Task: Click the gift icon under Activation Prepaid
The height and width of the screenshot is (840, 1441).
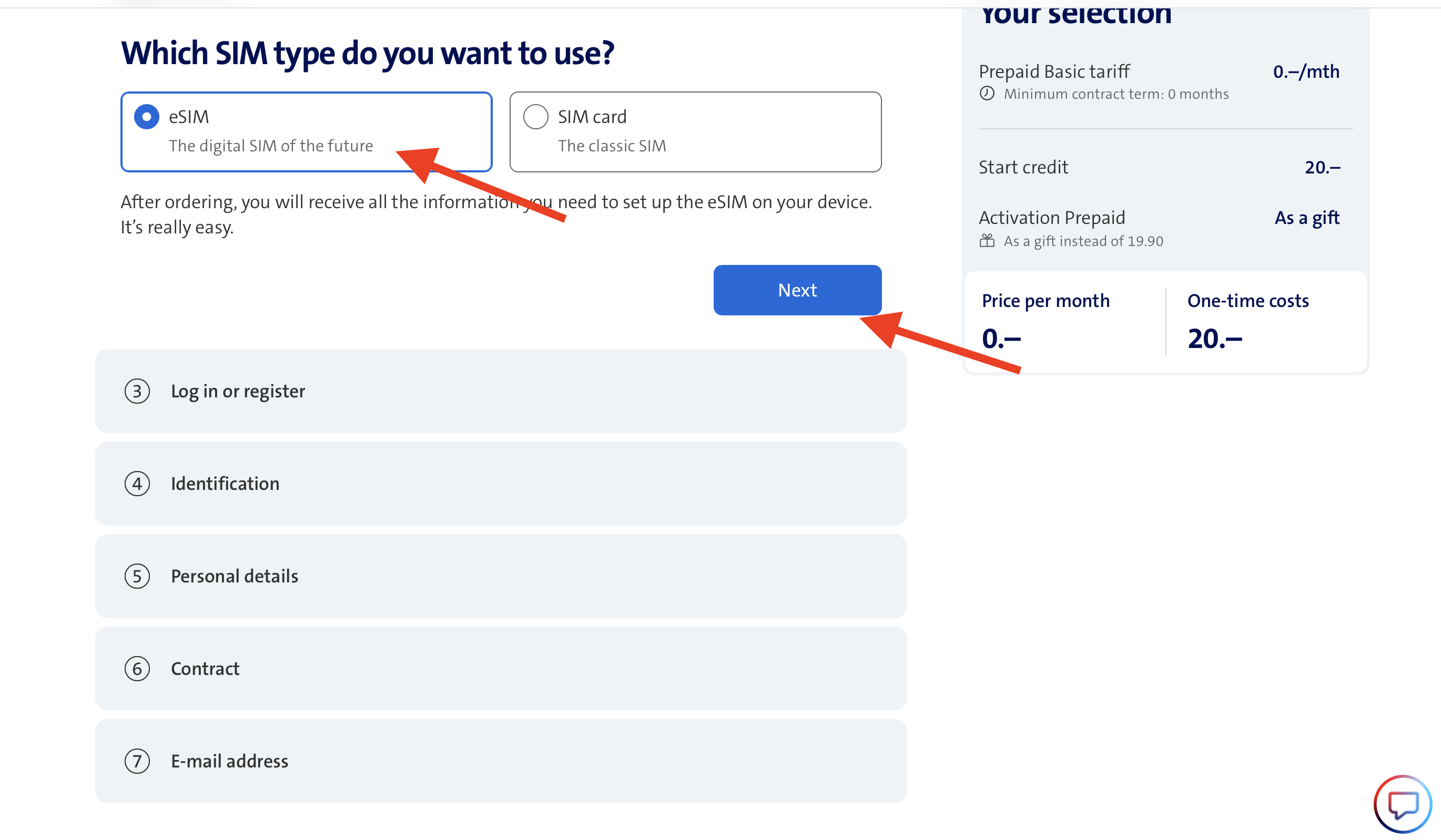Action: pyautogui.click(x=987, y=241)
